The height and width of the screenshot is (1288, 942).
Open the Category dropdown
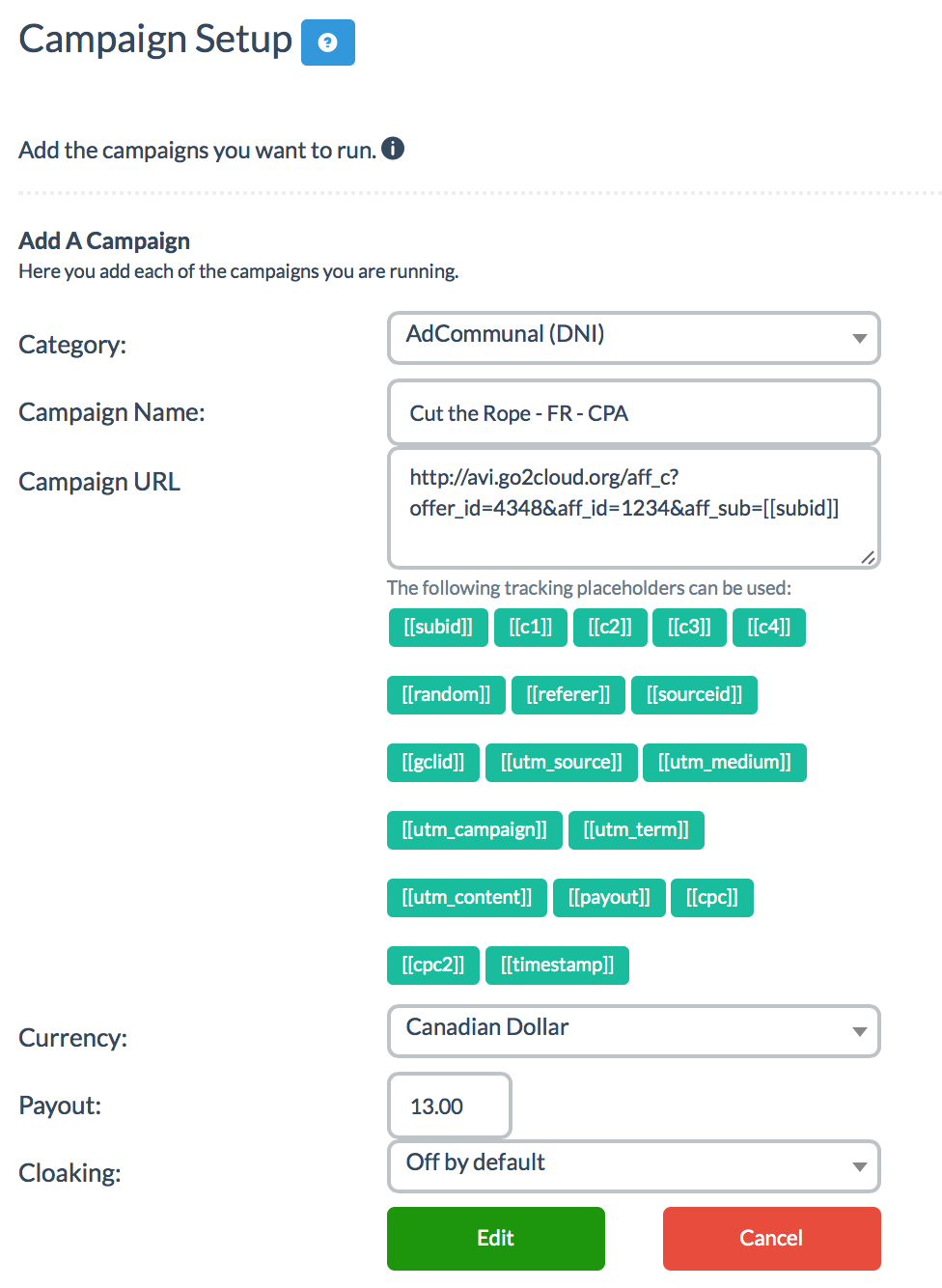point(634,338)
